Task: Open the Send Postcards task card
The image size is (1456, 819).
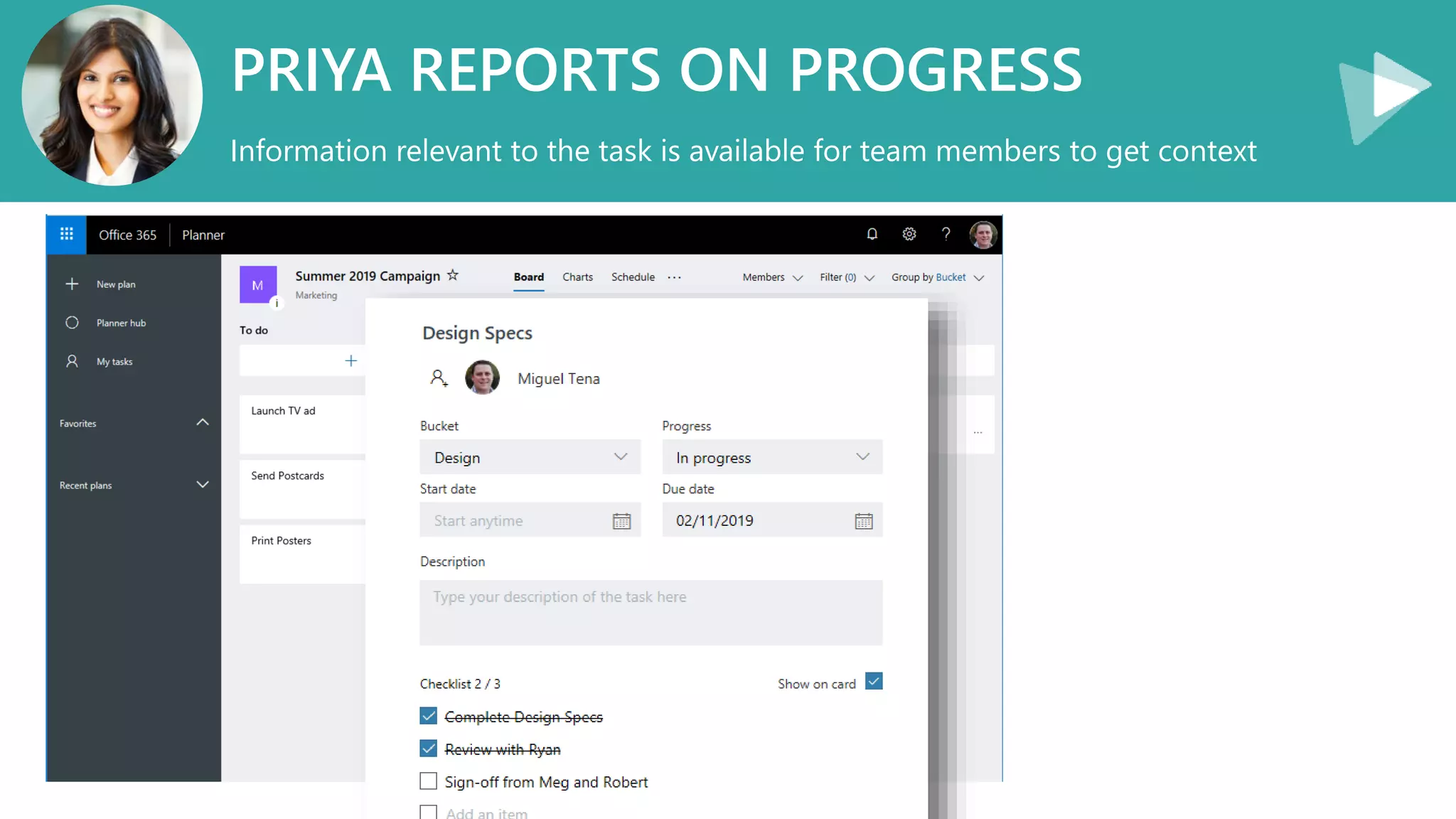Action: [302, 490]
